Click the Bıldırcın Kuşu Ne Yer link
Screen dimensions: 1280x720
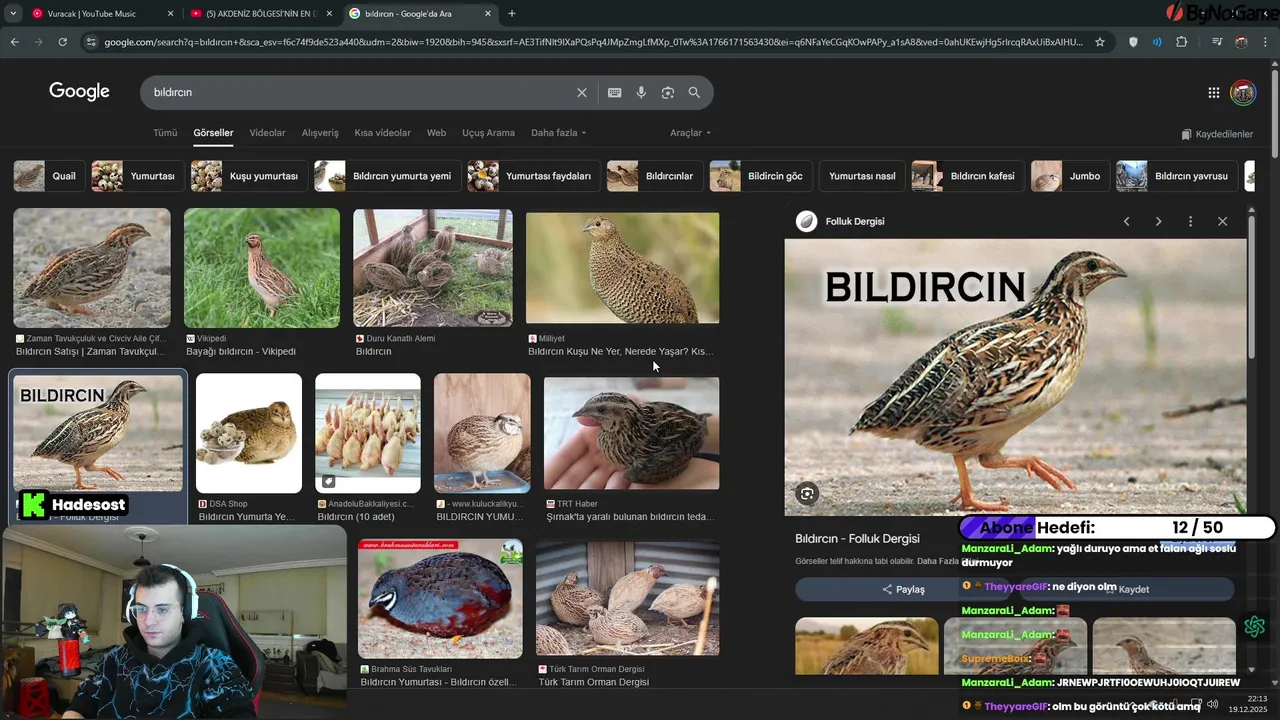620,352
